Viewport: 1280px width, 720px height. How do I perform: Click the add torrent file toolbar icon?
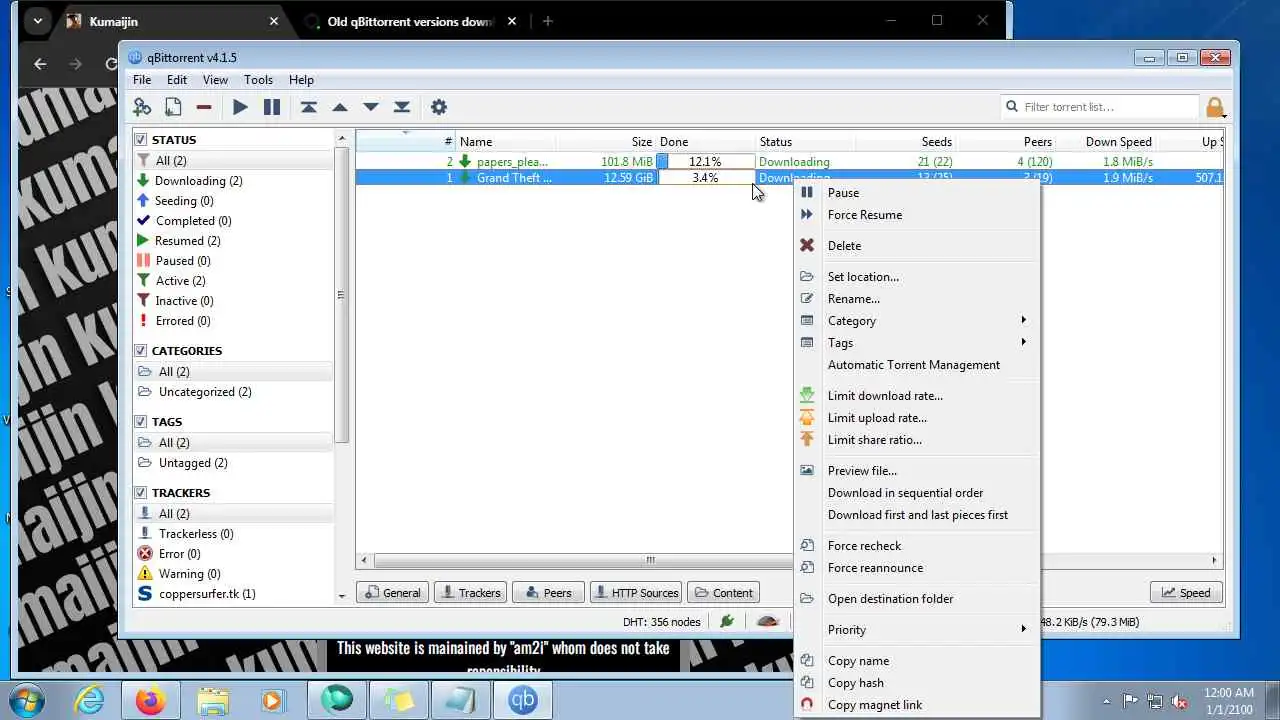[173, 107]
